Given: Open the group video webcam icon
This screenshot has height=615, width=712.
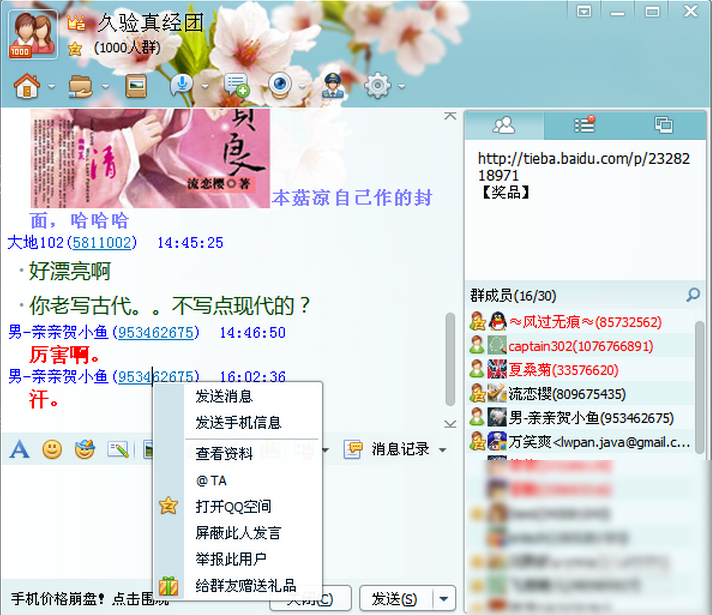Looking at the screenshot, I should coord(280,85).
